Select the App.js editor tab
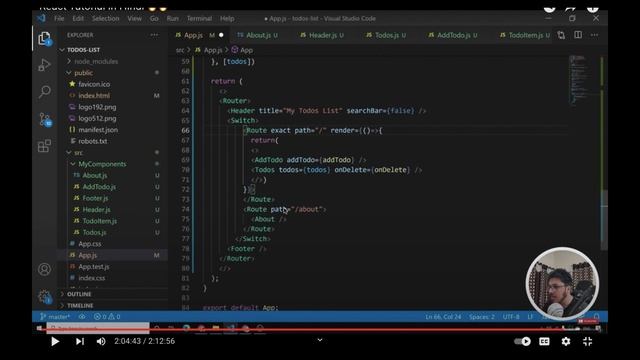This screenshot has height=360, width=640. (200, 36)
